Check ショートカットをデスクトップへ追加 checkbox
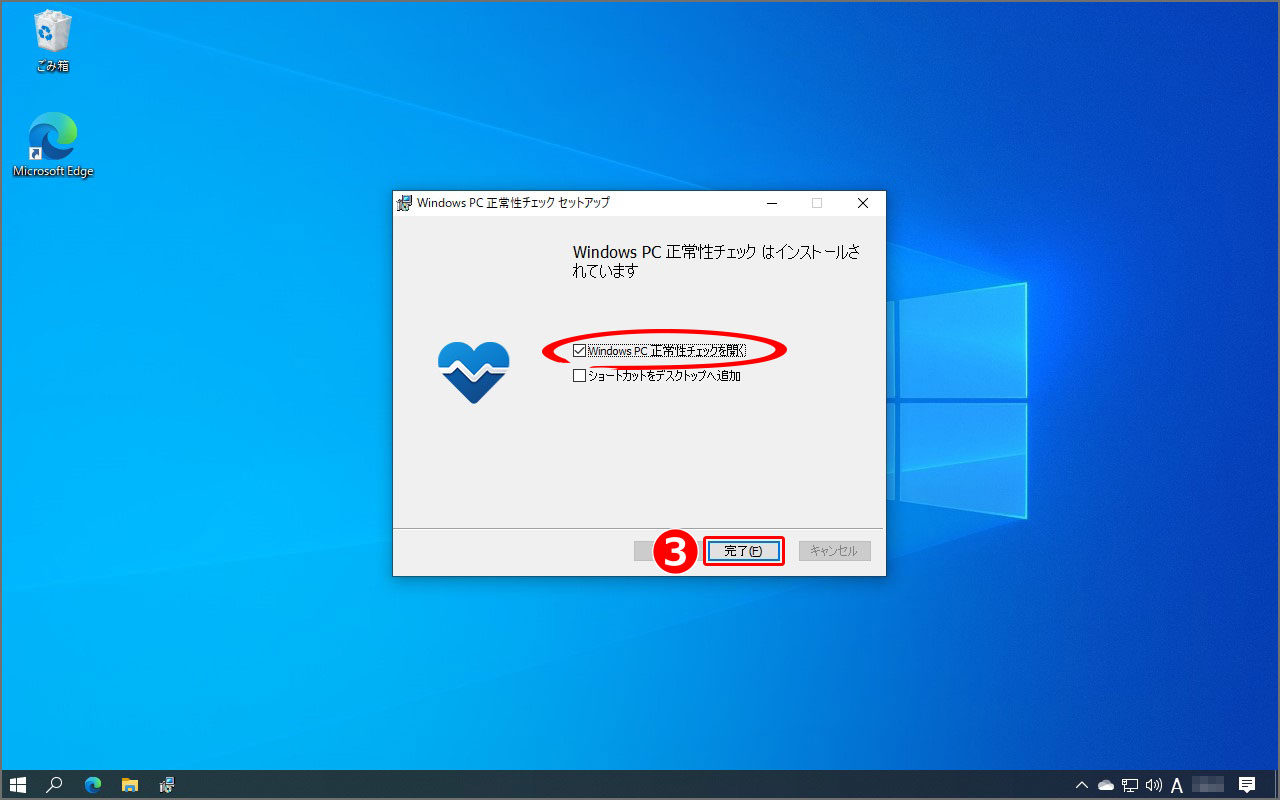Image resolution: width=1280 pixels, height=800 pixels. pyautogui.click(x=579, y=376)
